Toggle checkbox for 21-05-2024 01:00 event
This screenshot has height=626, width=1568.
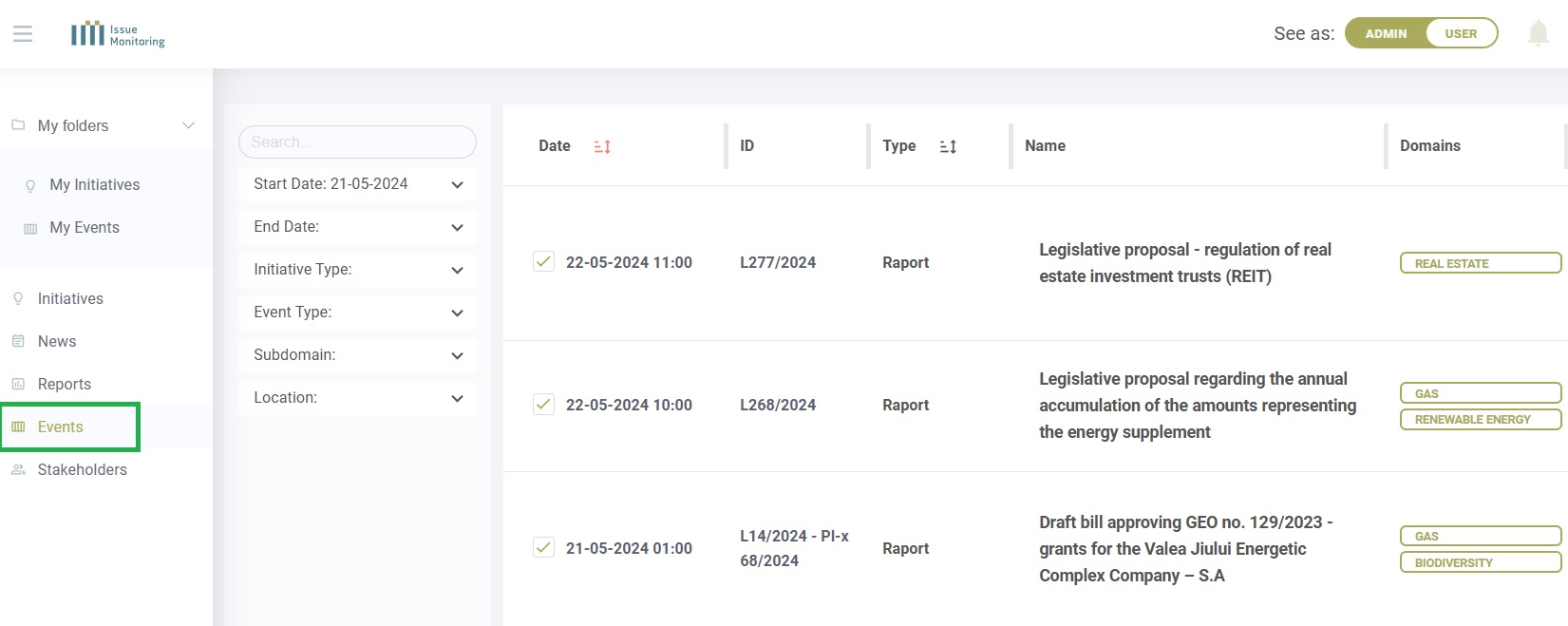[x=543, y=547]
